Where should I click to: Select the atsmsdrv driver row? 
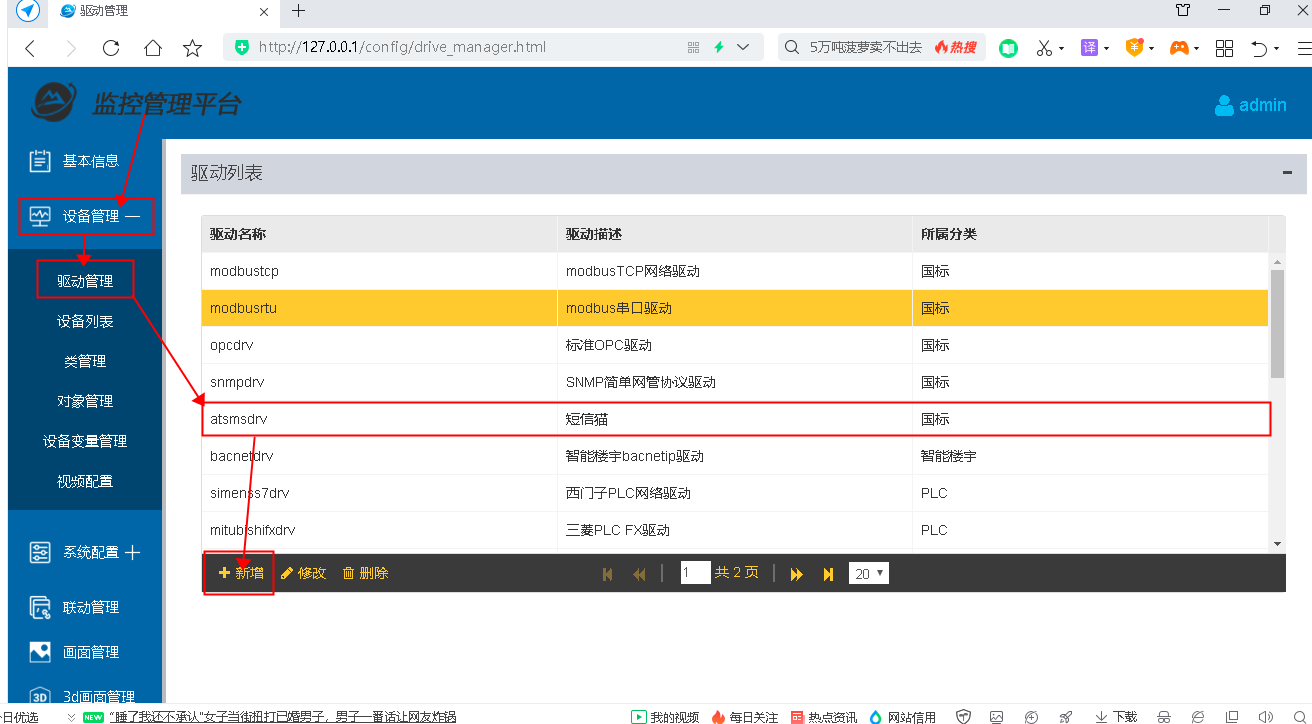[x=735, y=419]
